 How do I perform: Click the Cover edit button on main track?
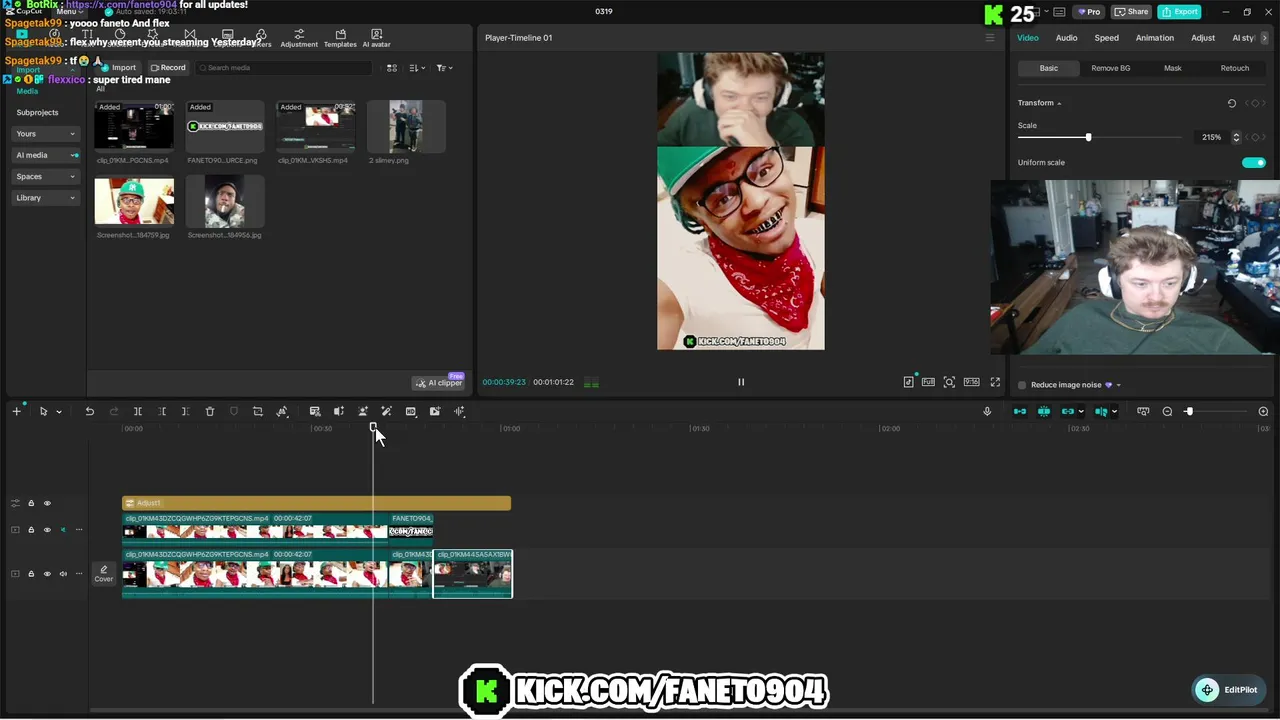[x=104, y=574]
